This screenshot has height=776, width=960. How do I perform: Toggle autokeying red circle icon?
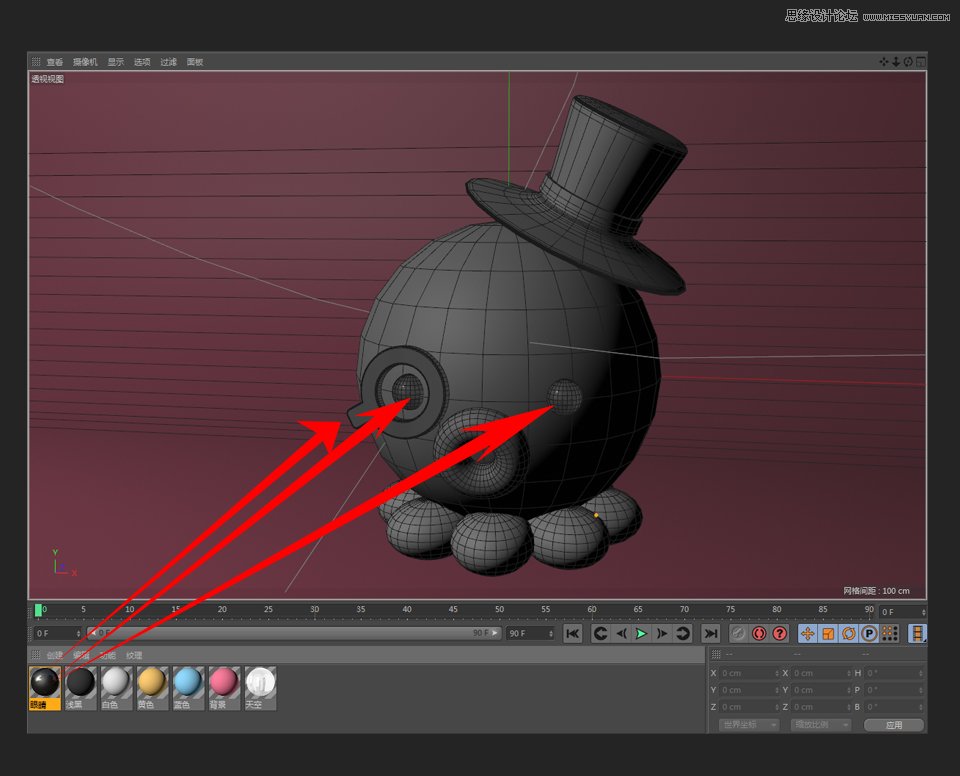tap(759, 633)
